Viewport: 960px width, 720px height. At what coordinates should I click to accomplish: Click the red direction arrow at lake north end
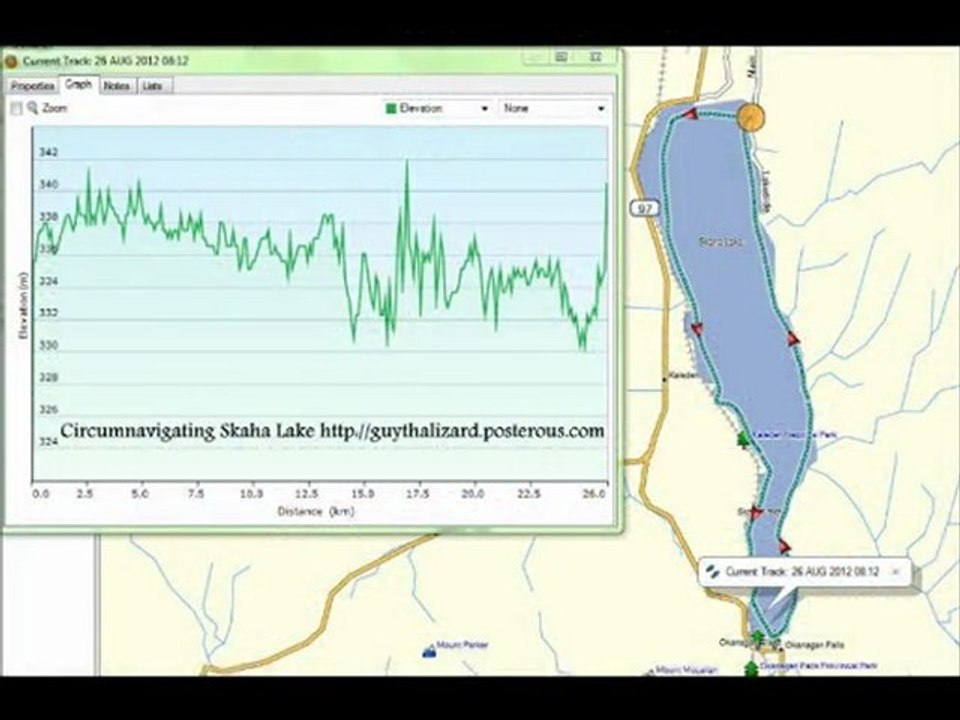click(x=691, y=114)
